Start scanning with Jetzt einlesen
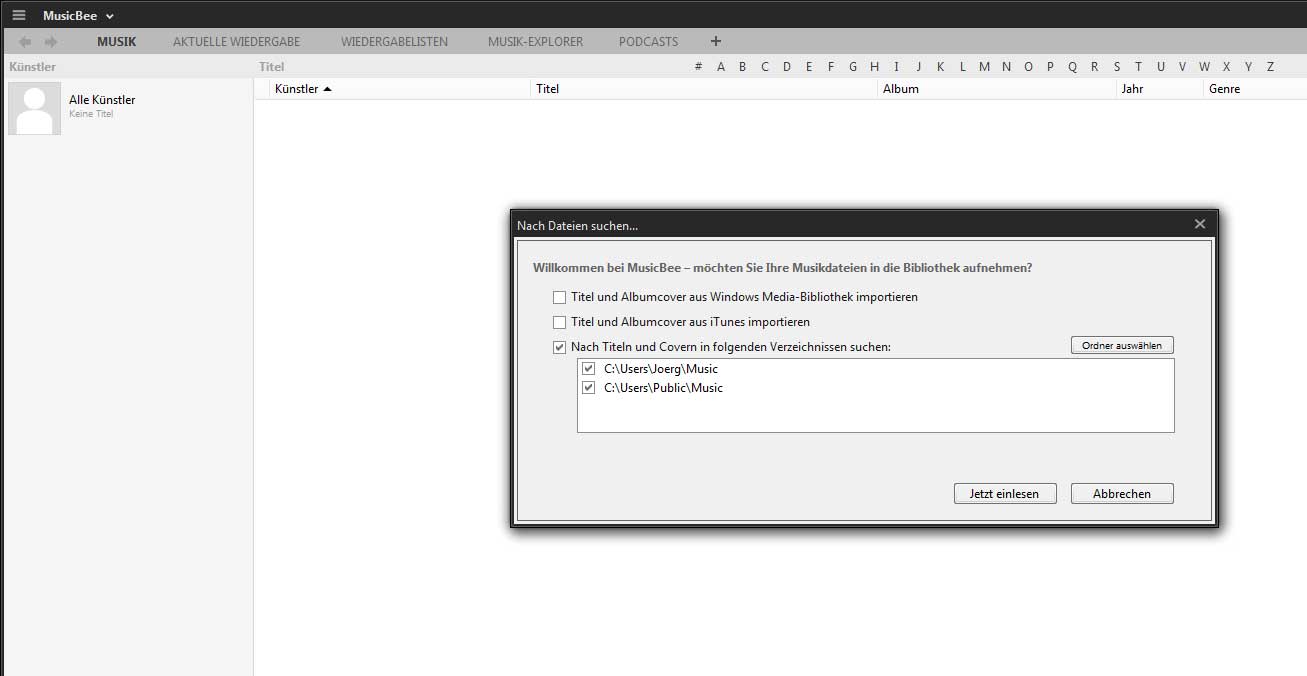This screenshot has height=676, width=1307. (1005, 494)
